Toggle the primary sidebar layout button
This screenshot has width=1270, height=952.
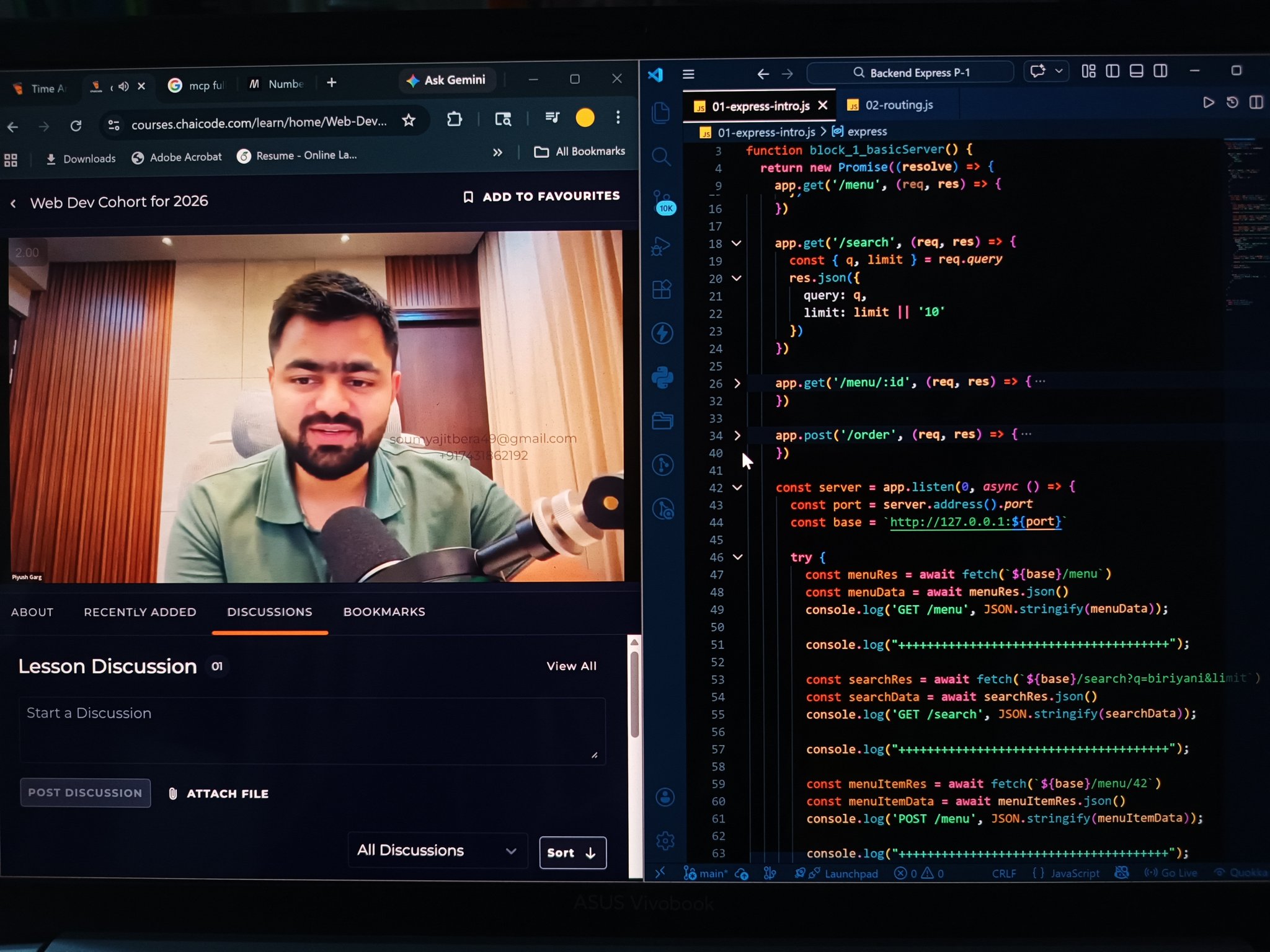pyautogui.click(x=1112, y=71)
